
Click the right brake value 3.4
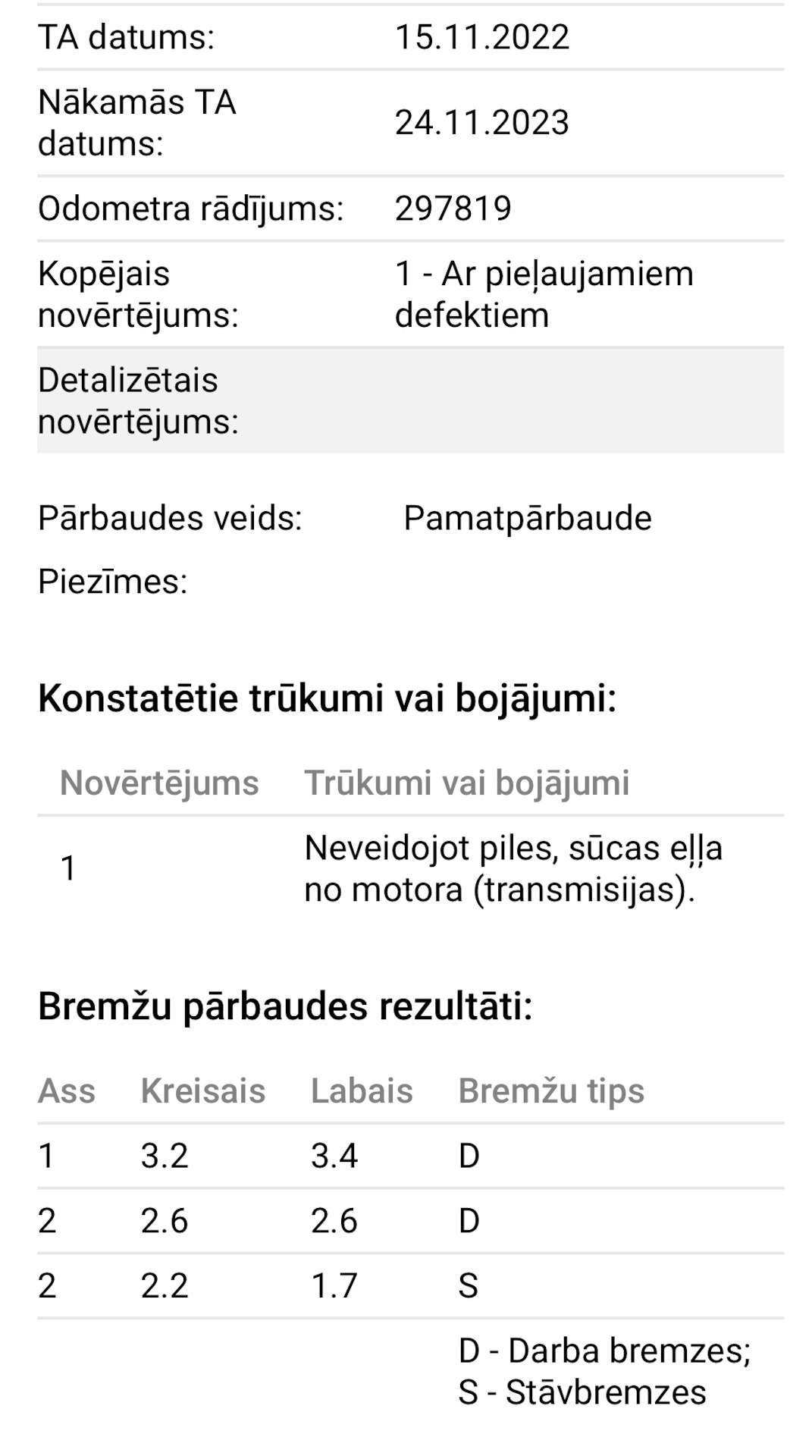334,1156
